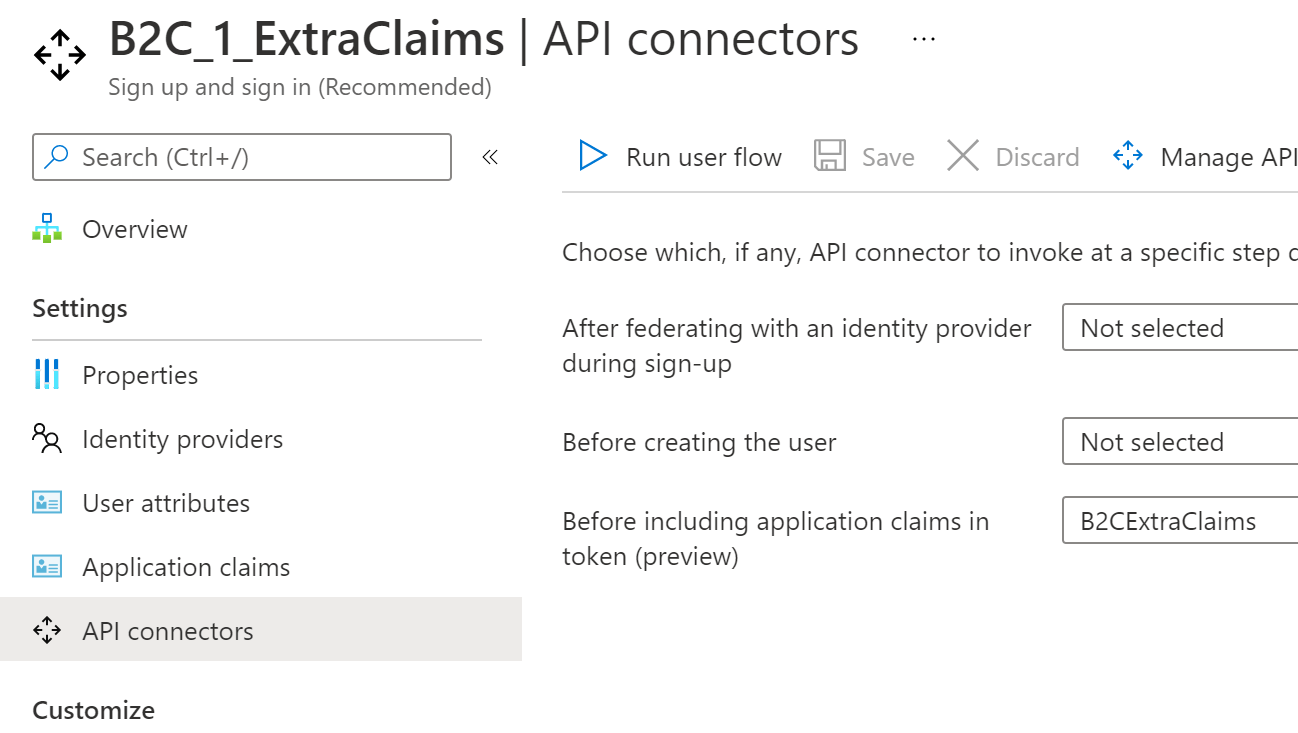This screenshot has width=1298, height=733.
Task: Click the Properties bars icon
Action: pyautogui.click(x=47, y=375)
